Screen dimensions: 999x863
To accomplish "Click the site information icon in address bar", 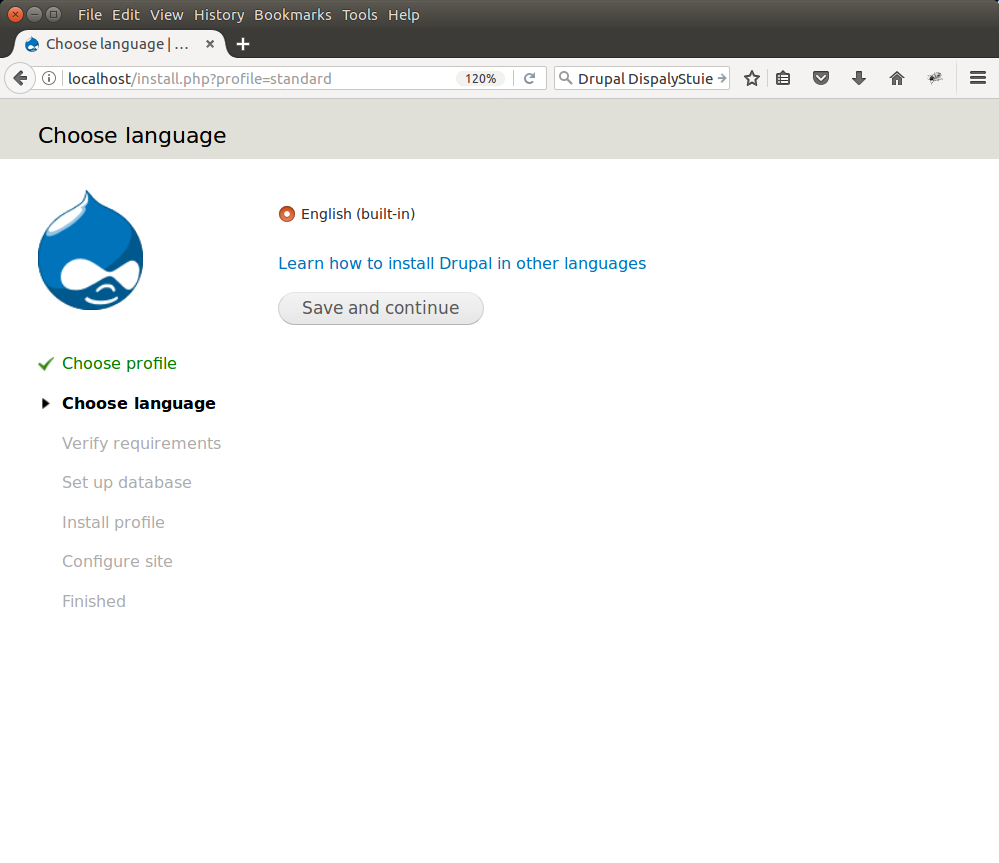I will [49, 78].
